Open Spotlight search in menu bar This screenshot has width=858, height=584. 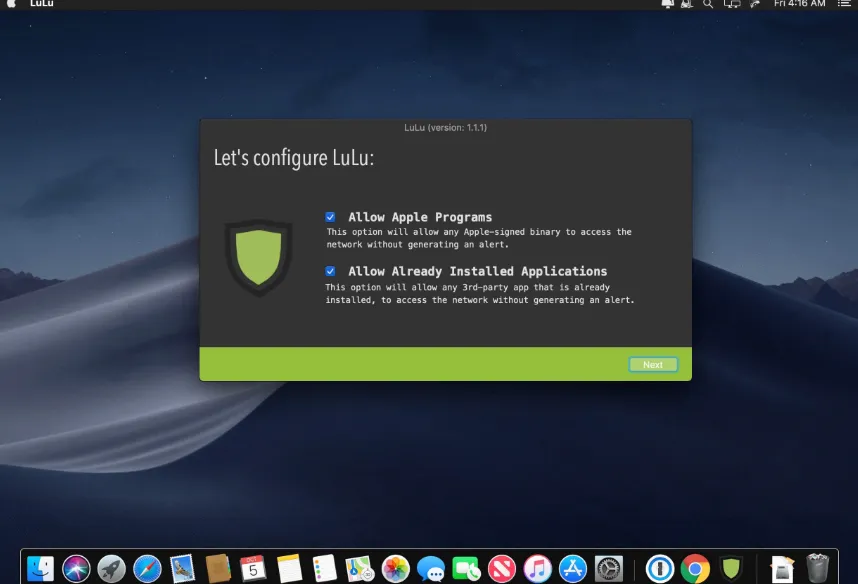pyautogui.click(x=708, y=4)
